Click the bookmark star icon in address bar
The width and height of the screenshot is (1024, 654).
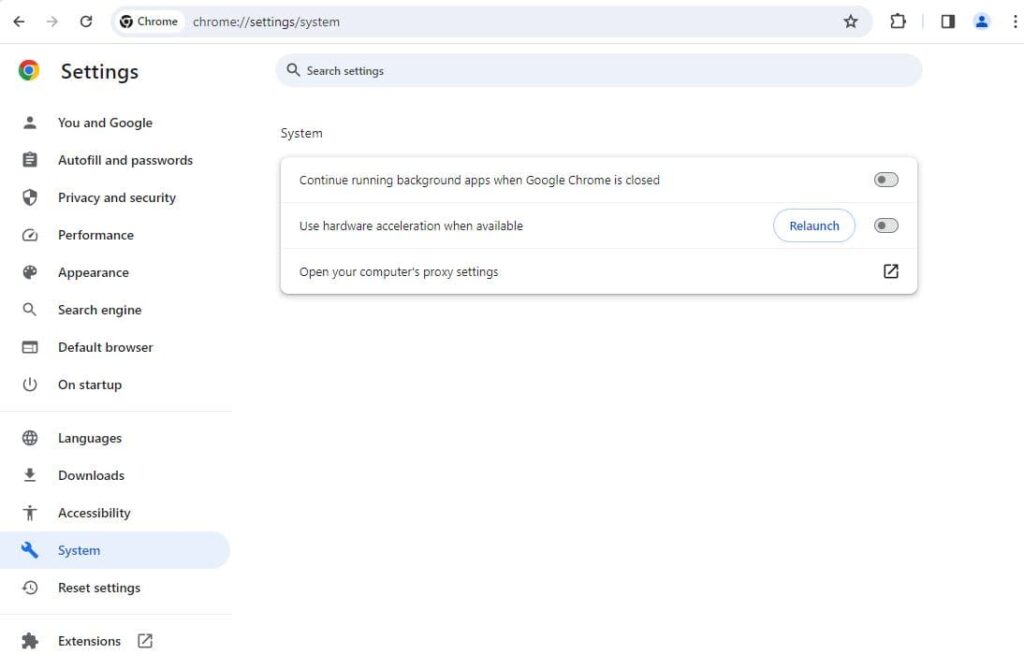click(x=850, y=21)
